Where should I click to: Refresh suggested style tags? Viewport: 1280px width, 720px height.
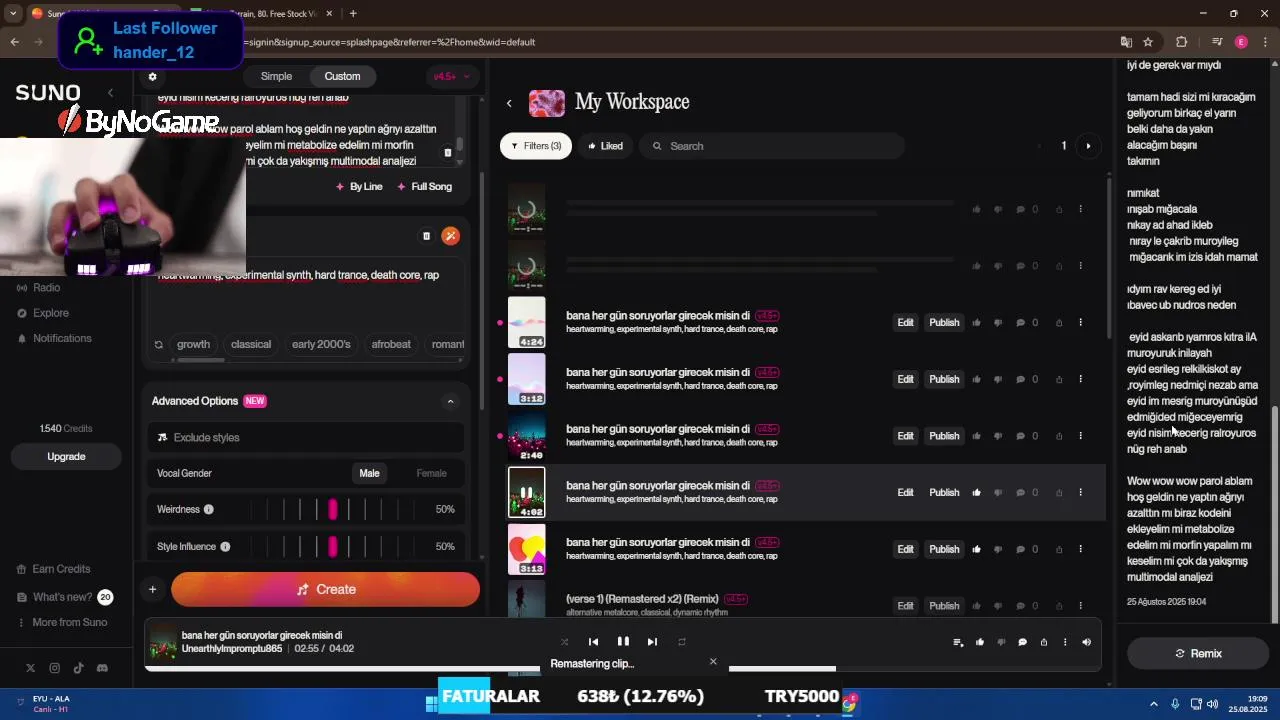158,344
